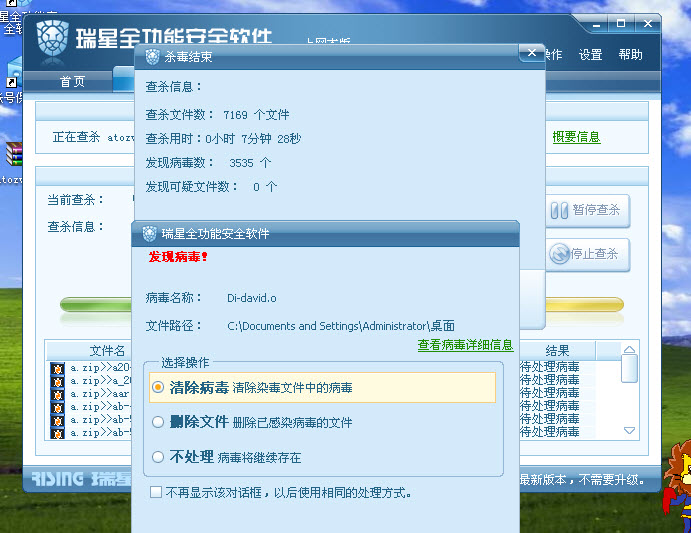The image size is (691, 533).
Task: Maximize the Rising main window
Action: point(621,23)
